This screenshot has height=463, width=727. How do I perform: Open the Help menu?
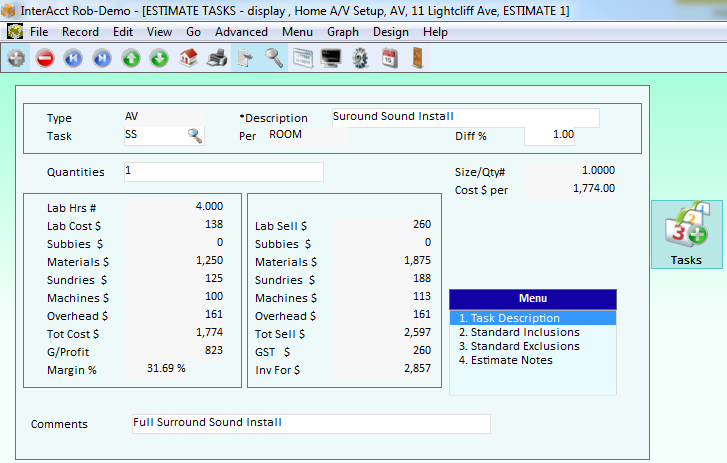click(435, 32)
